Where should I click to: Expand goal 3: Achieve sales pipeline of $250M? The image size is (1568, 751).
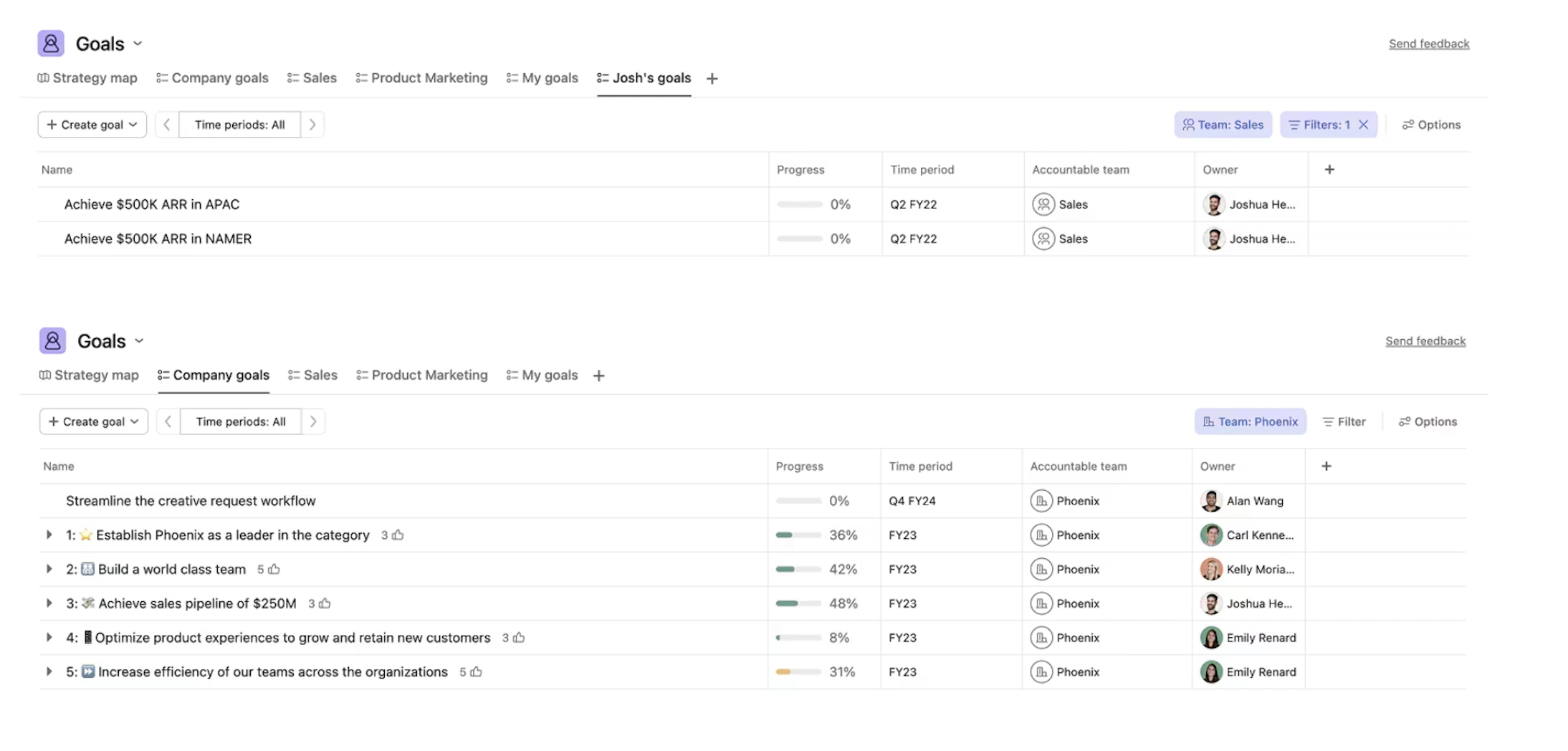pyautogui.click(x=49, y=603)
